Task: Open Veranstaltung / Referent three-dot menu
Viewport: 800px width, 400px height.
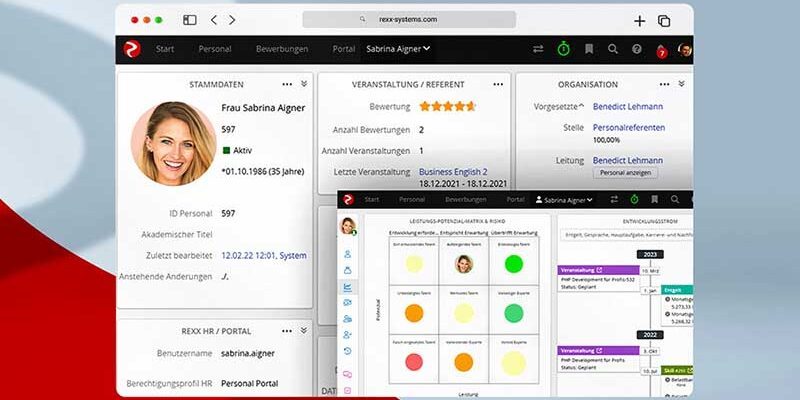Action: (x=498, y=84)
